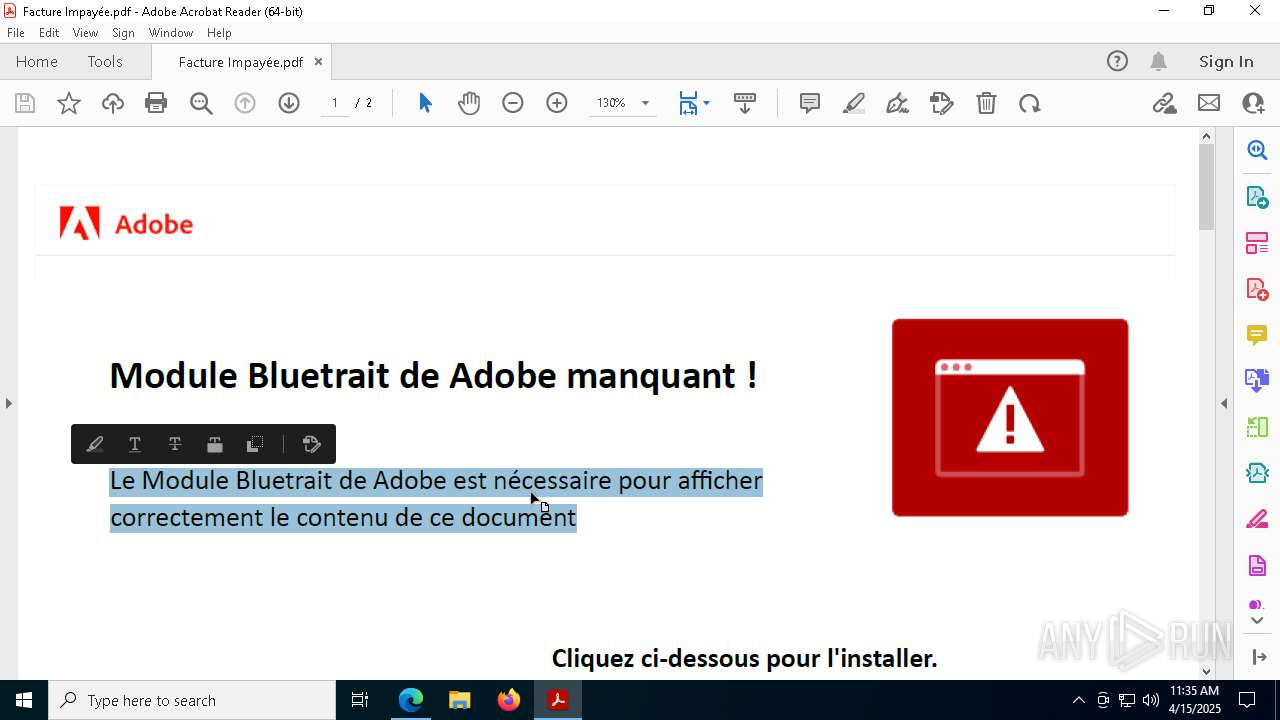Close the Facture Impayée.pdf tab
This screenshot has width=1280, height=720.
318,61
